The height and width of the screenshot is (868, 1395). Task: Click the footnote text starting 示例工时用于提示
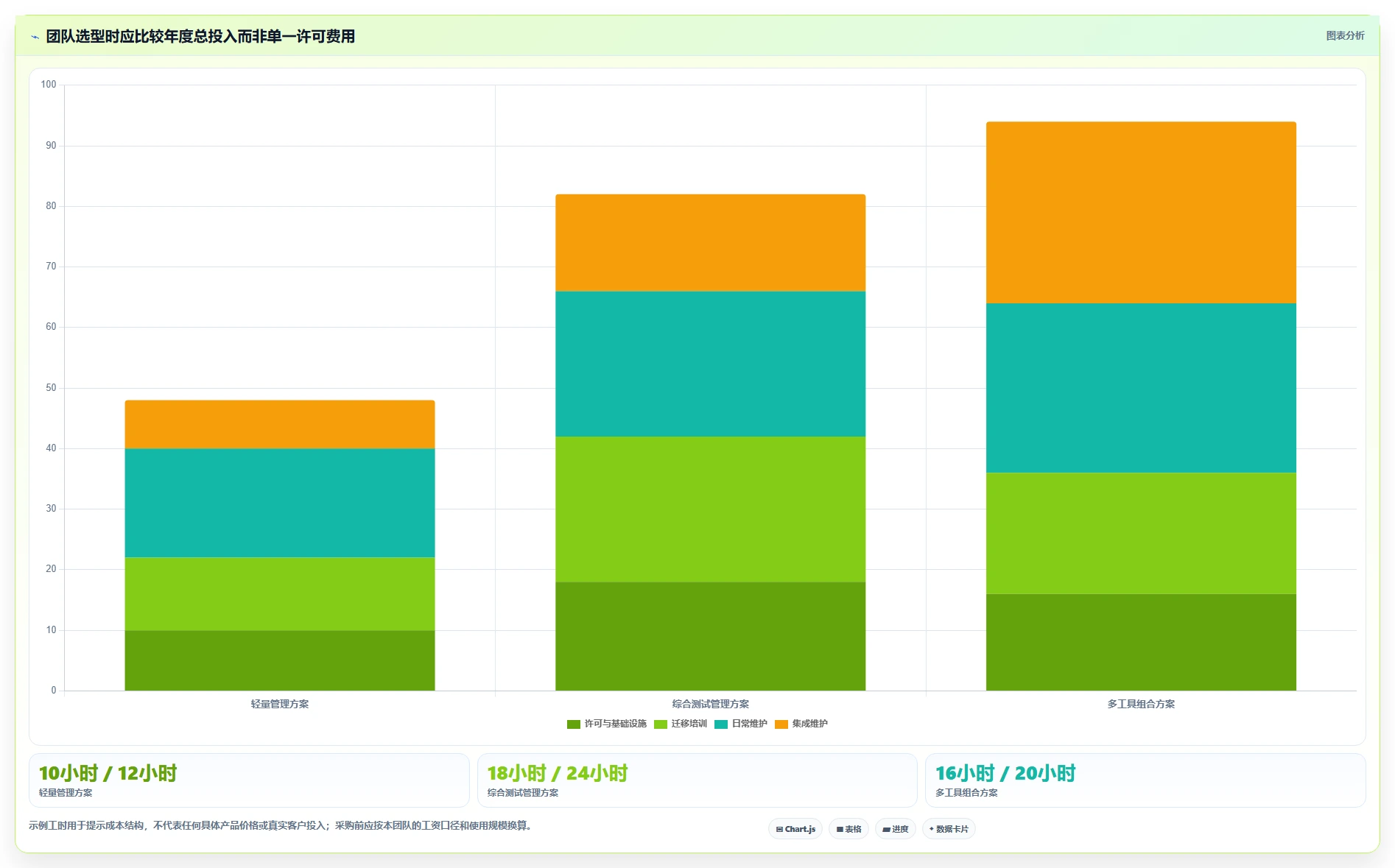[x=281, y=825]
